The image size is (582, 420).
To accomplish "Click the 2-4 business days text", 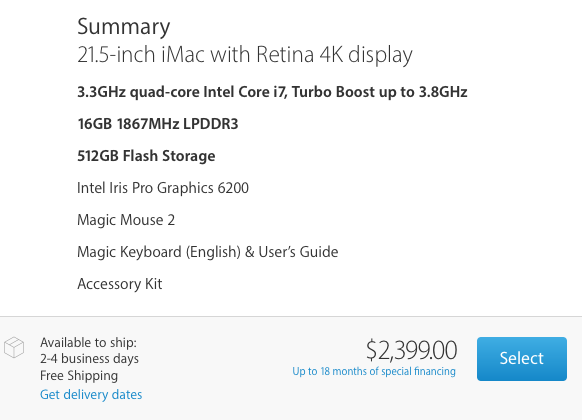I will 89,359.
